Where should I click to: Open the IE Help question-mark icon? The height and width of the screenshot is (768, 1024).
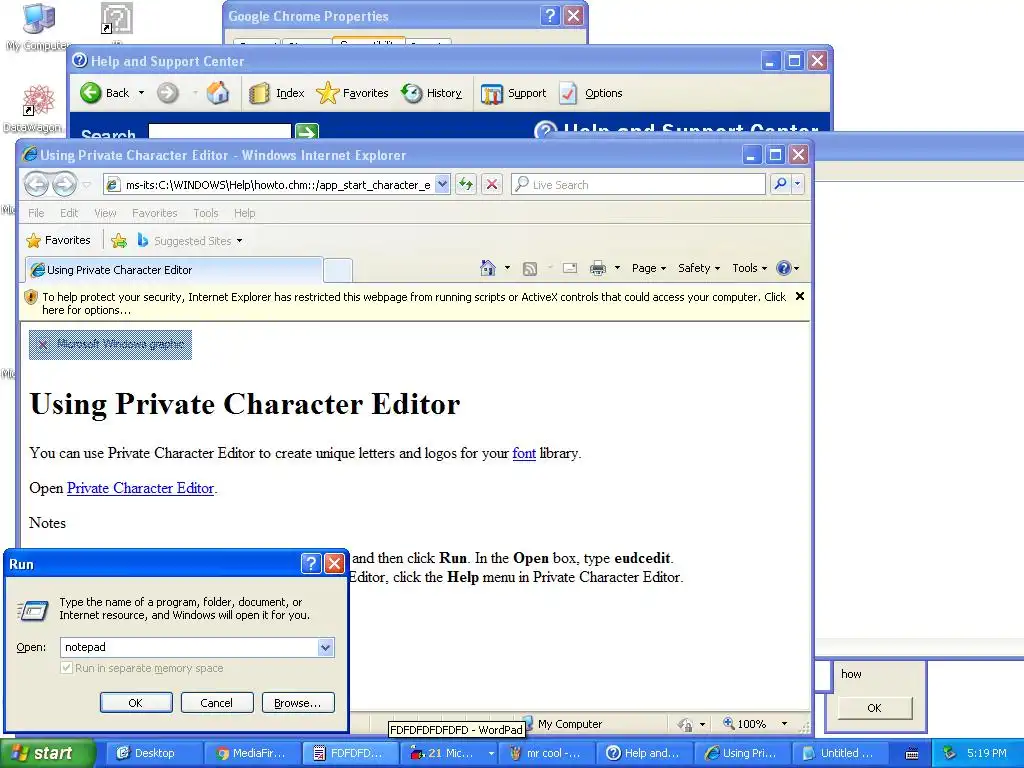(784, 268)
